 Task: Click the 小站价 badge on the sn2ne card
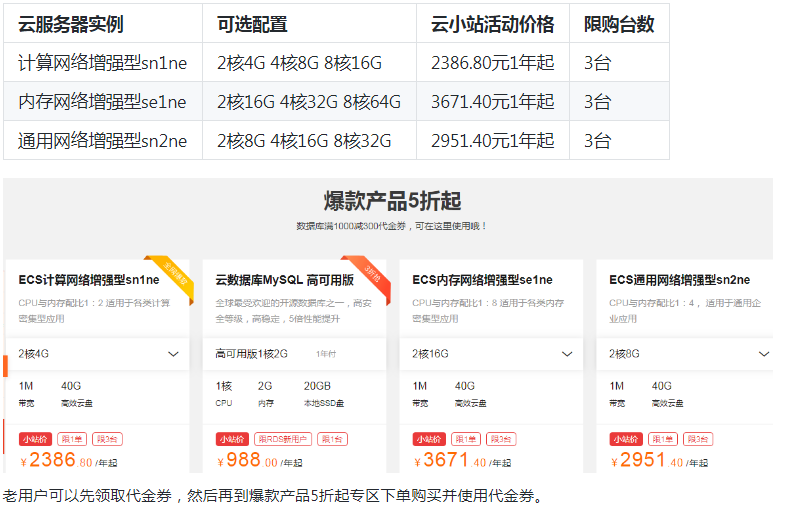(x=626, y=439)
